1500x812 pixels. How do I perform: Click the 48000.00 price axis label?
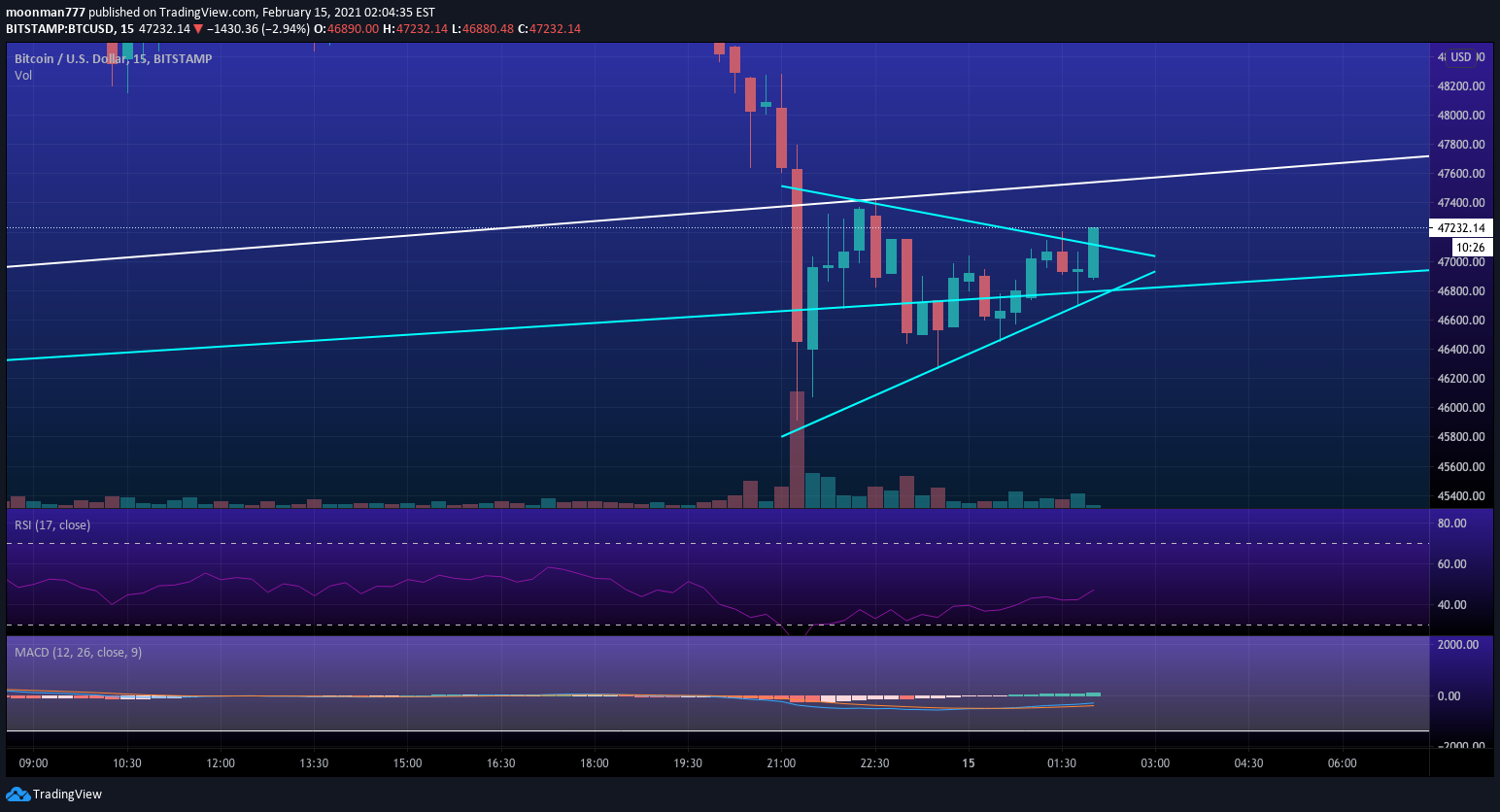pos(1461,115)
